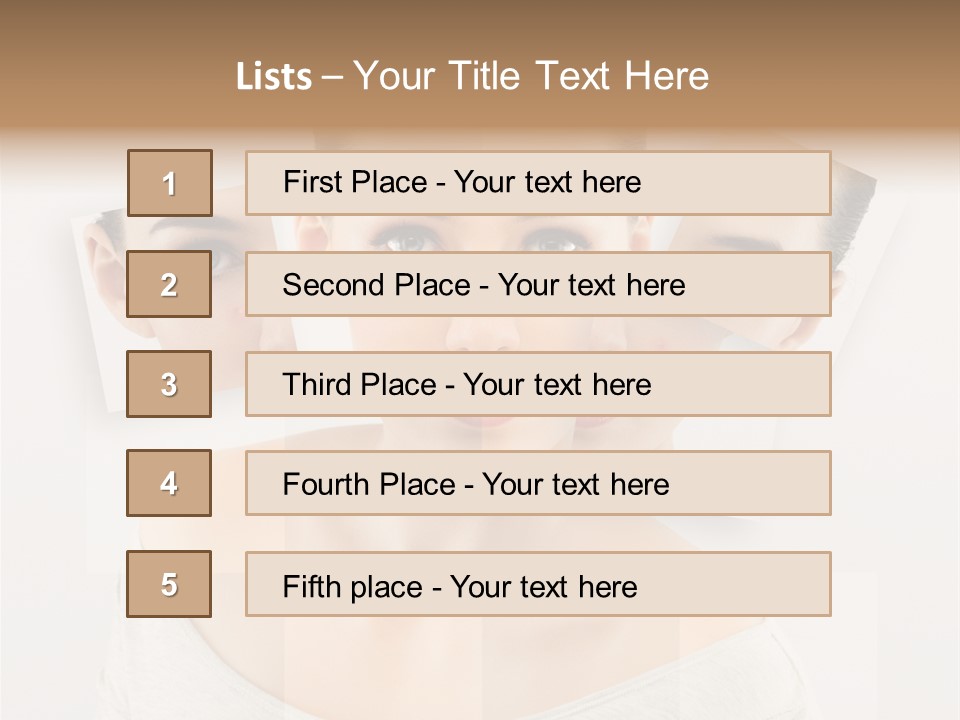960x720 pixels.
Task: Pick the number 5 box
Action: tap(169, 584)
